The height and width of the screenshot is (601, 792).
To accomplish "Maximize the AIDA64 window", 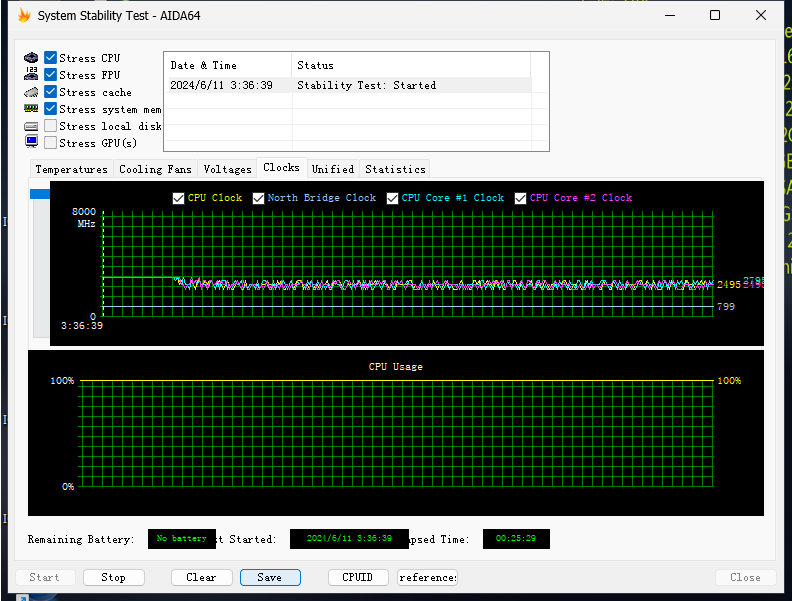I will [715, 15].
